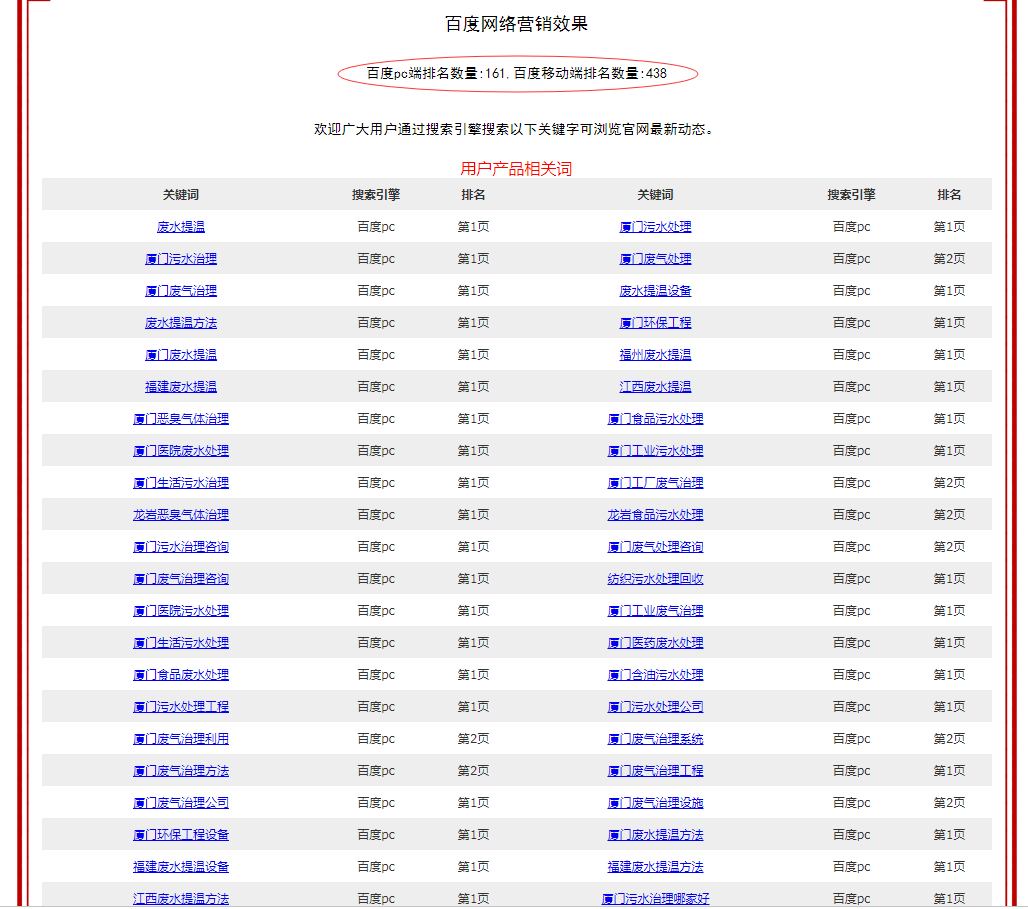Open the 厦门医药废水处理 link
The height and width of the screenshot is (909, 1028).
coord(655,643)
